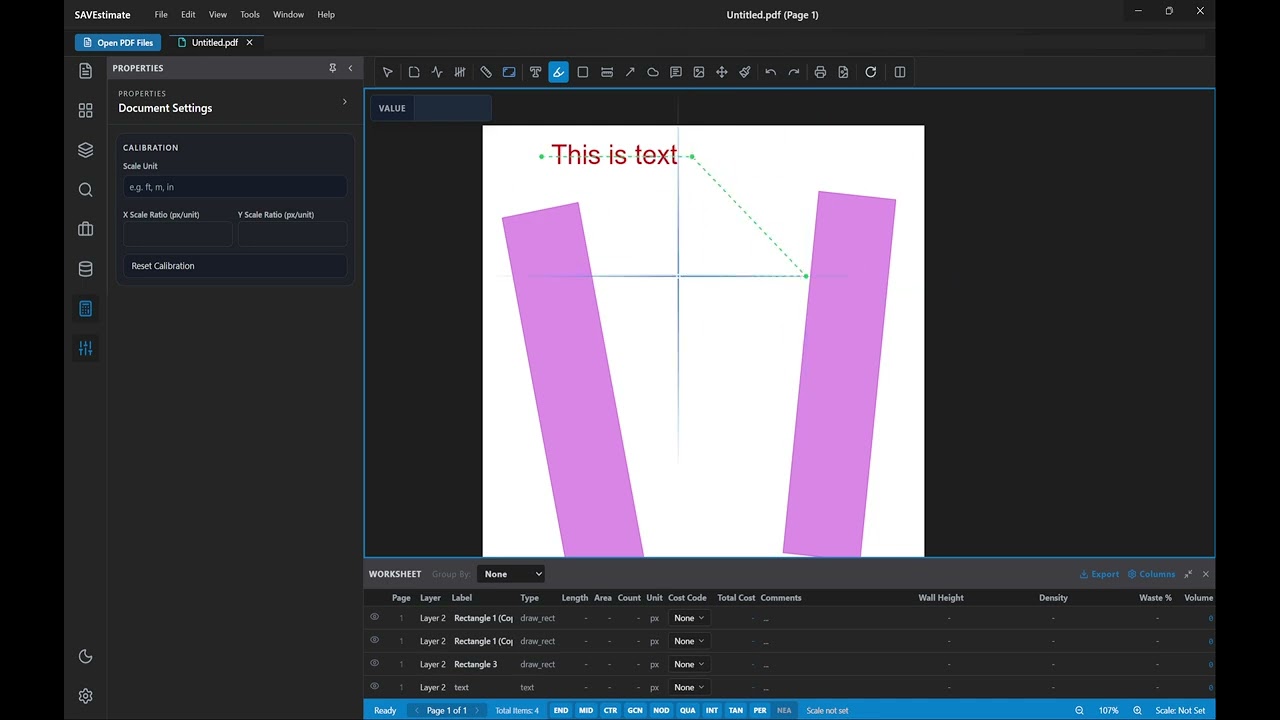
Task: Click Reset Calibration button
Action: point(235,266)
